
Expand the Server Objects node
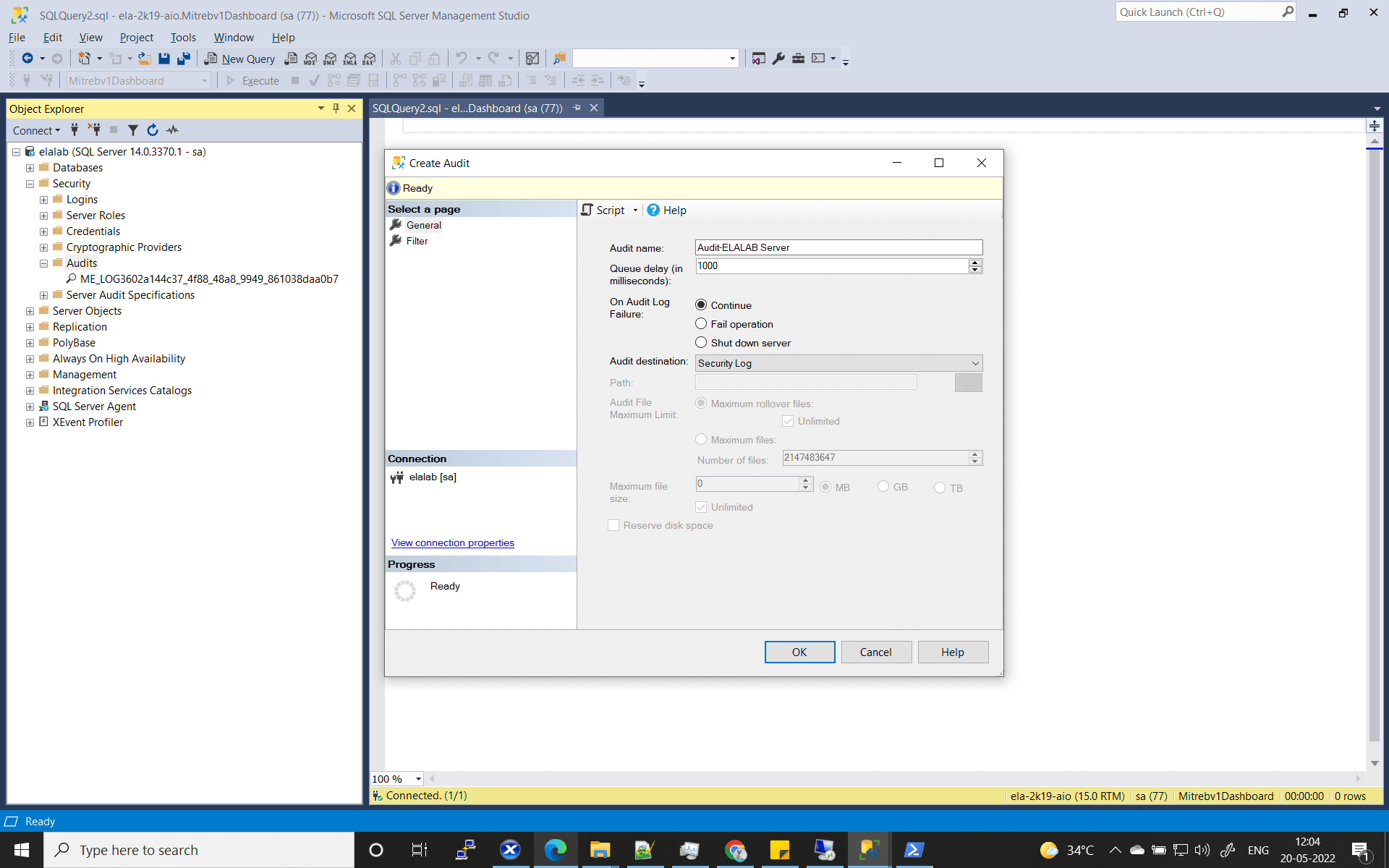(x=30, y=310)
